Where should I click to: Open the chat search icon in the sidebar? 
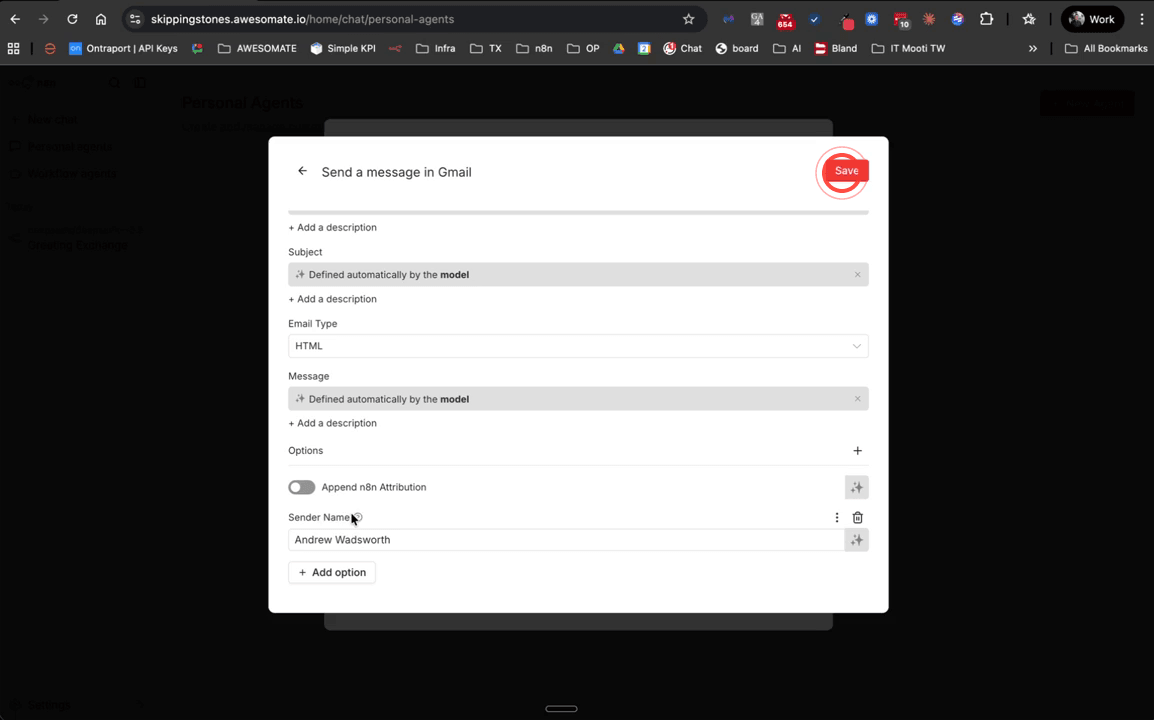click(113, 82)
